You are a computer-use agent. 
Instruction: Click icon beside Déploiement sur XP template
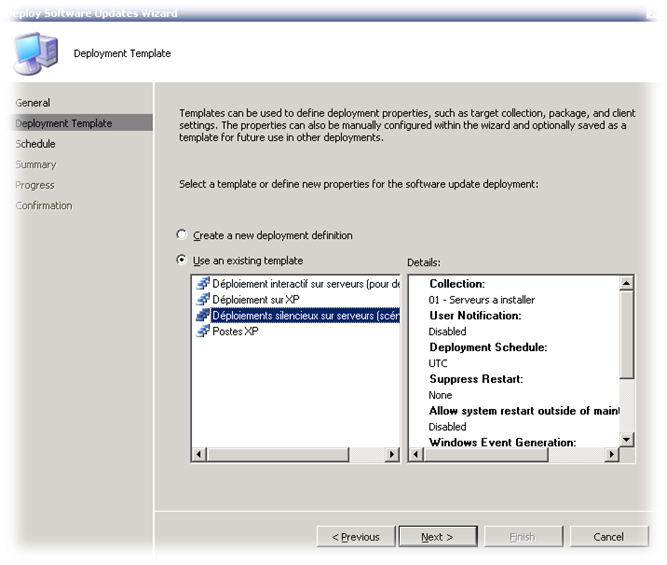coord(202,300)
